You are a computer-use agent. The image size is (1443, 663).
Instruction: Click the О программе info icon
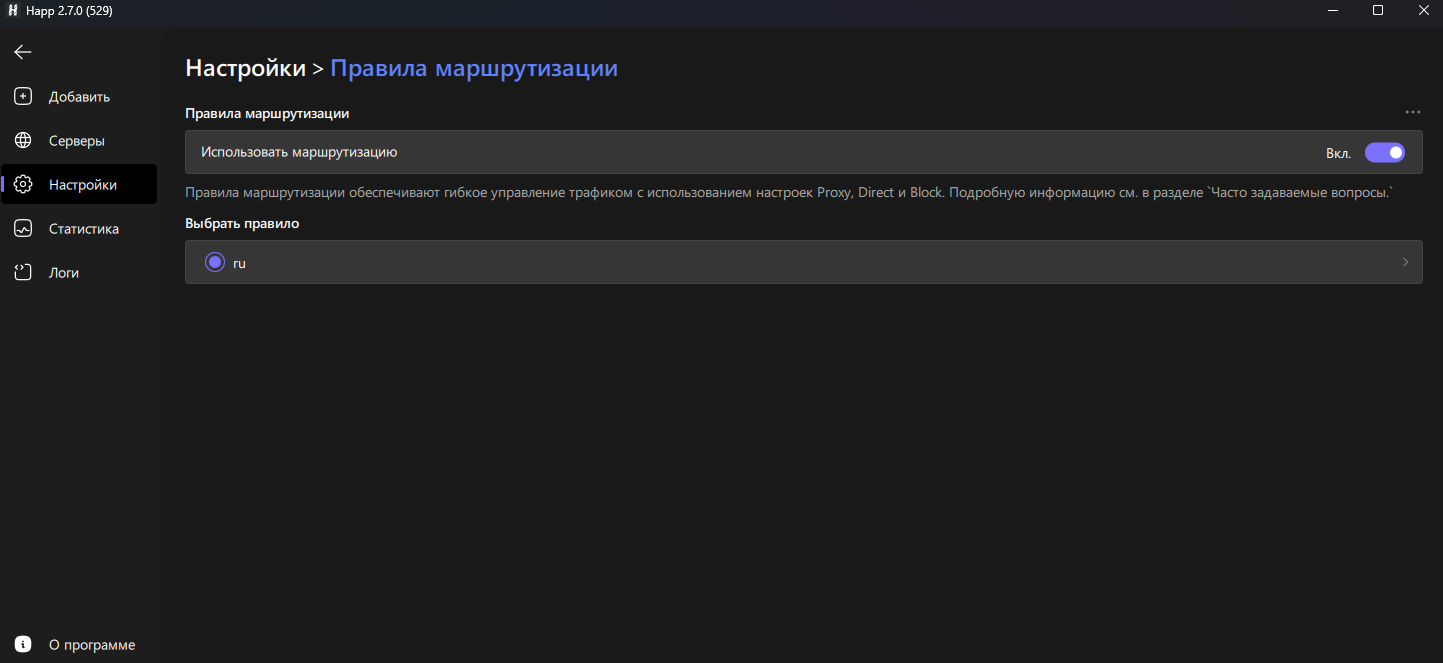click(23, 645)
